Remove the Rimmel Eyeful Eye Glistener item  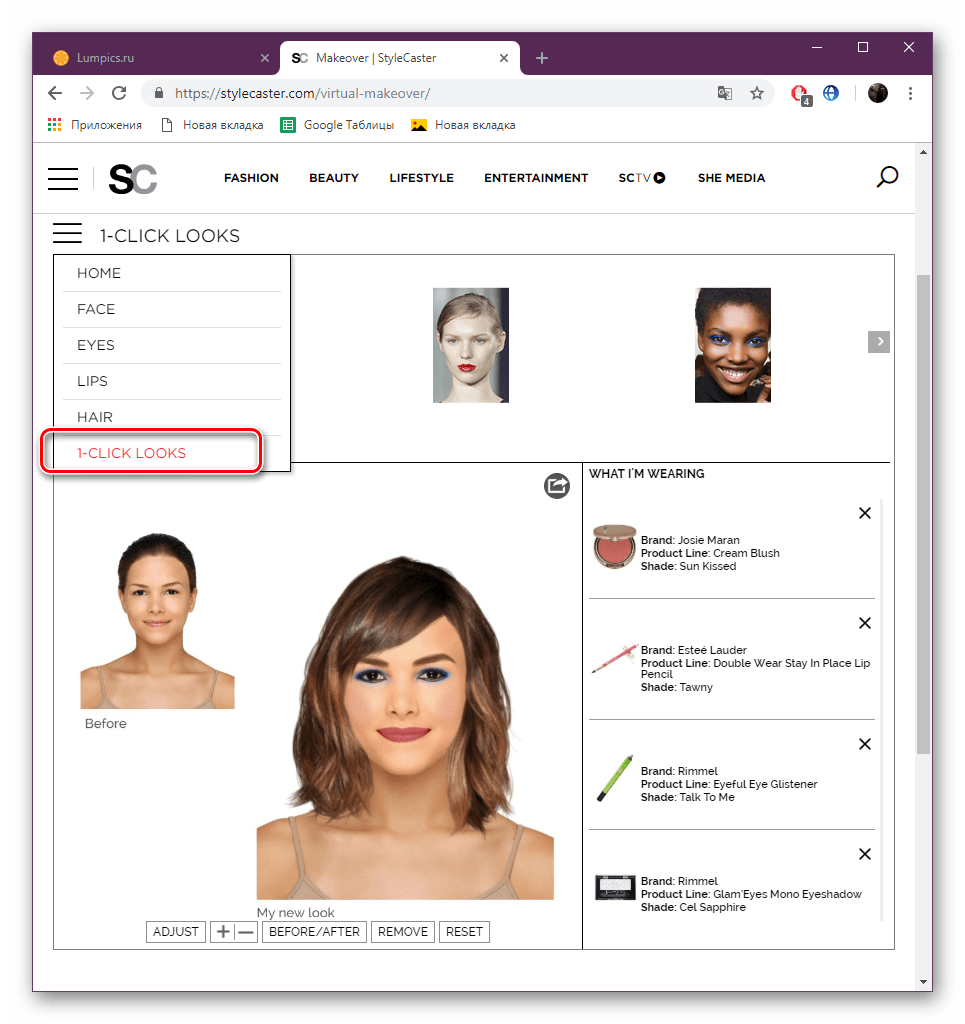(x=865, y=744)
